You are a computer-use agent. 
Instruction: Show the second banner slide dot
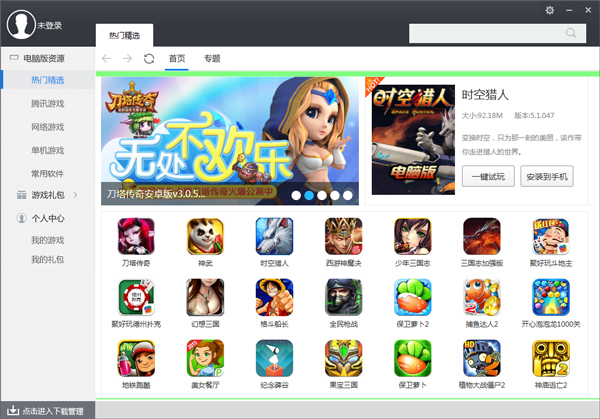point(309,196)
